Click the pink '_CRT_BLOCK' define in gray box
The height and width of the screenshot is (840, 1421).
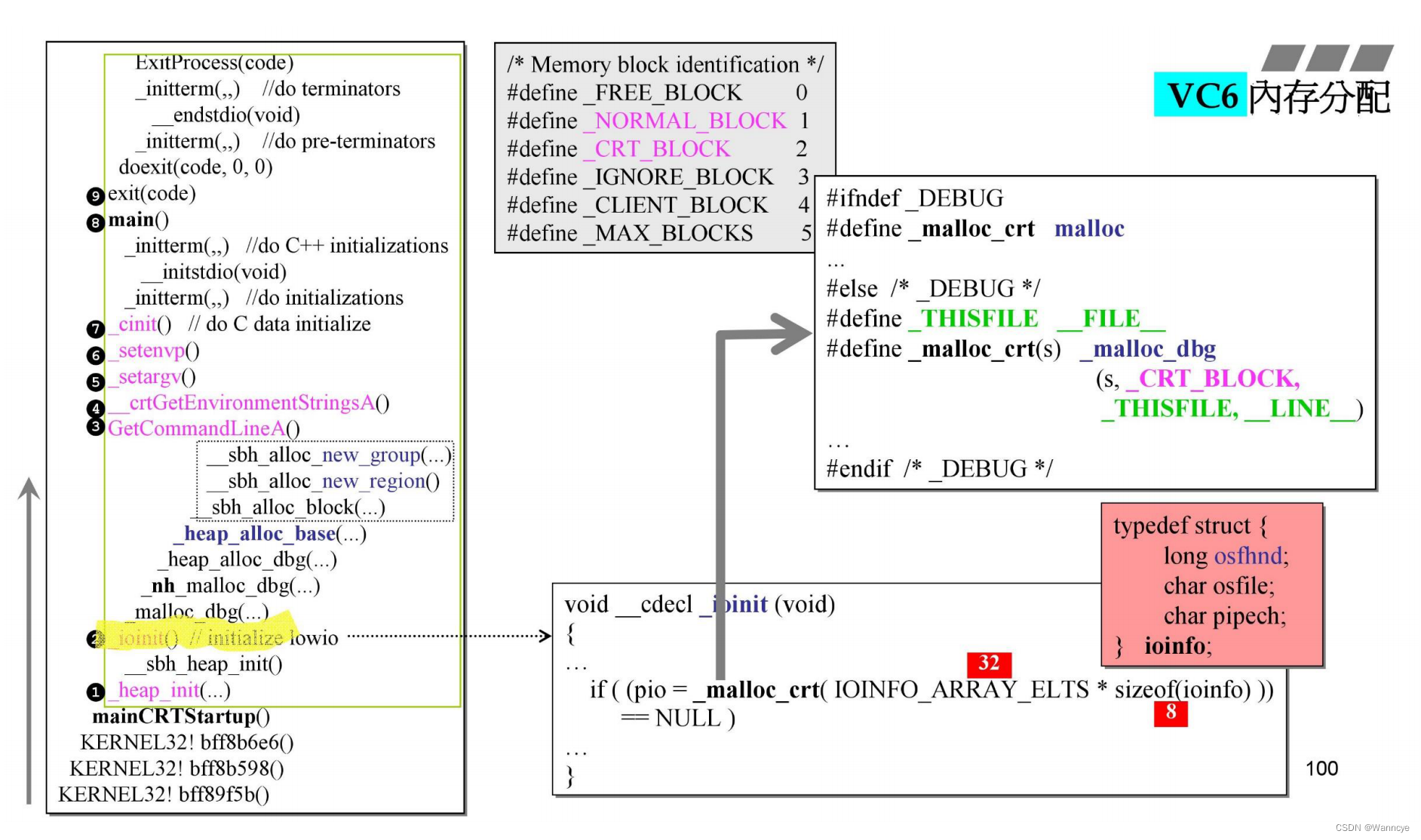coord(657,149)
